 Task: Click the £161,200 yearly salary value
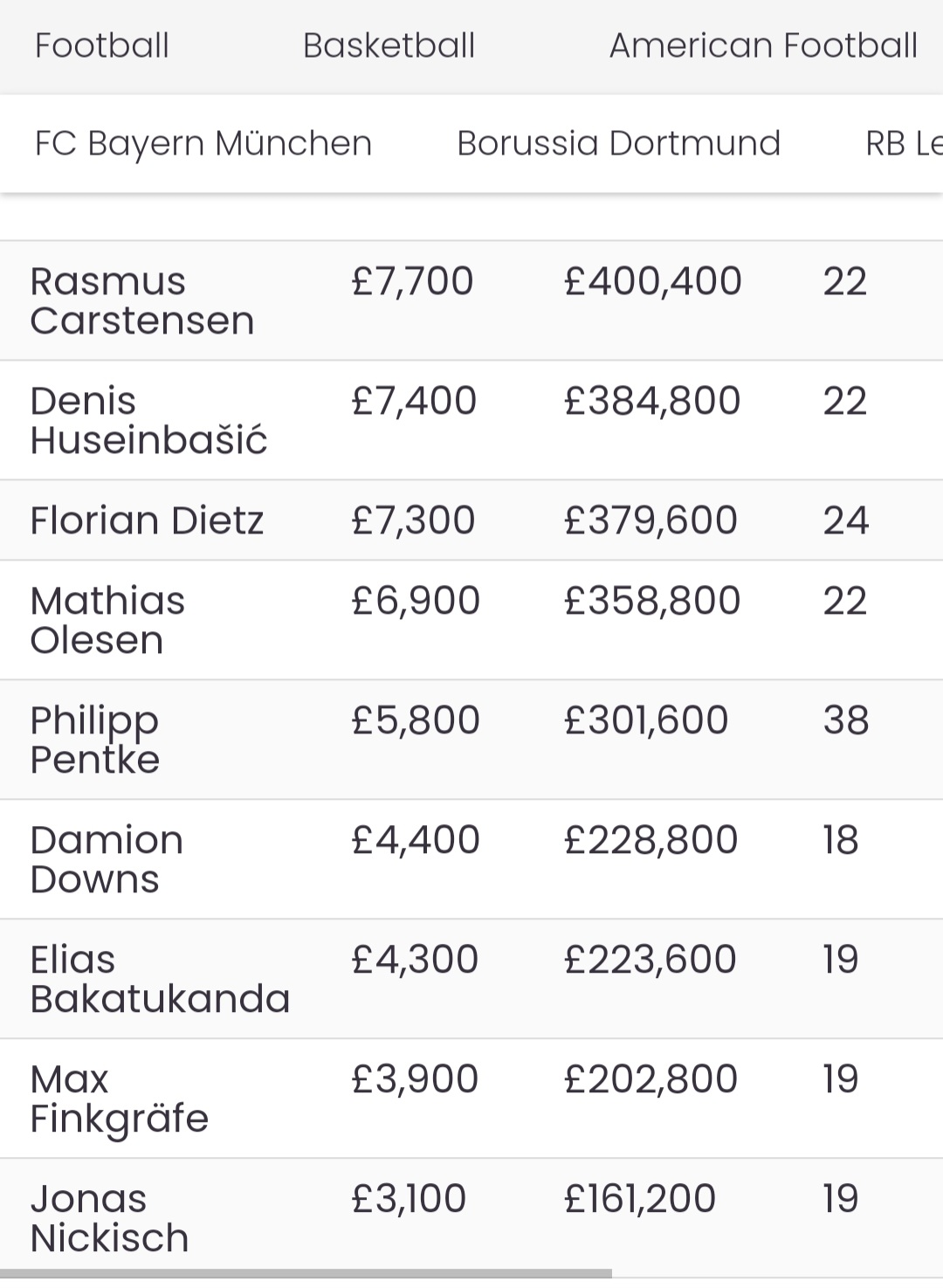[640, 1198]
